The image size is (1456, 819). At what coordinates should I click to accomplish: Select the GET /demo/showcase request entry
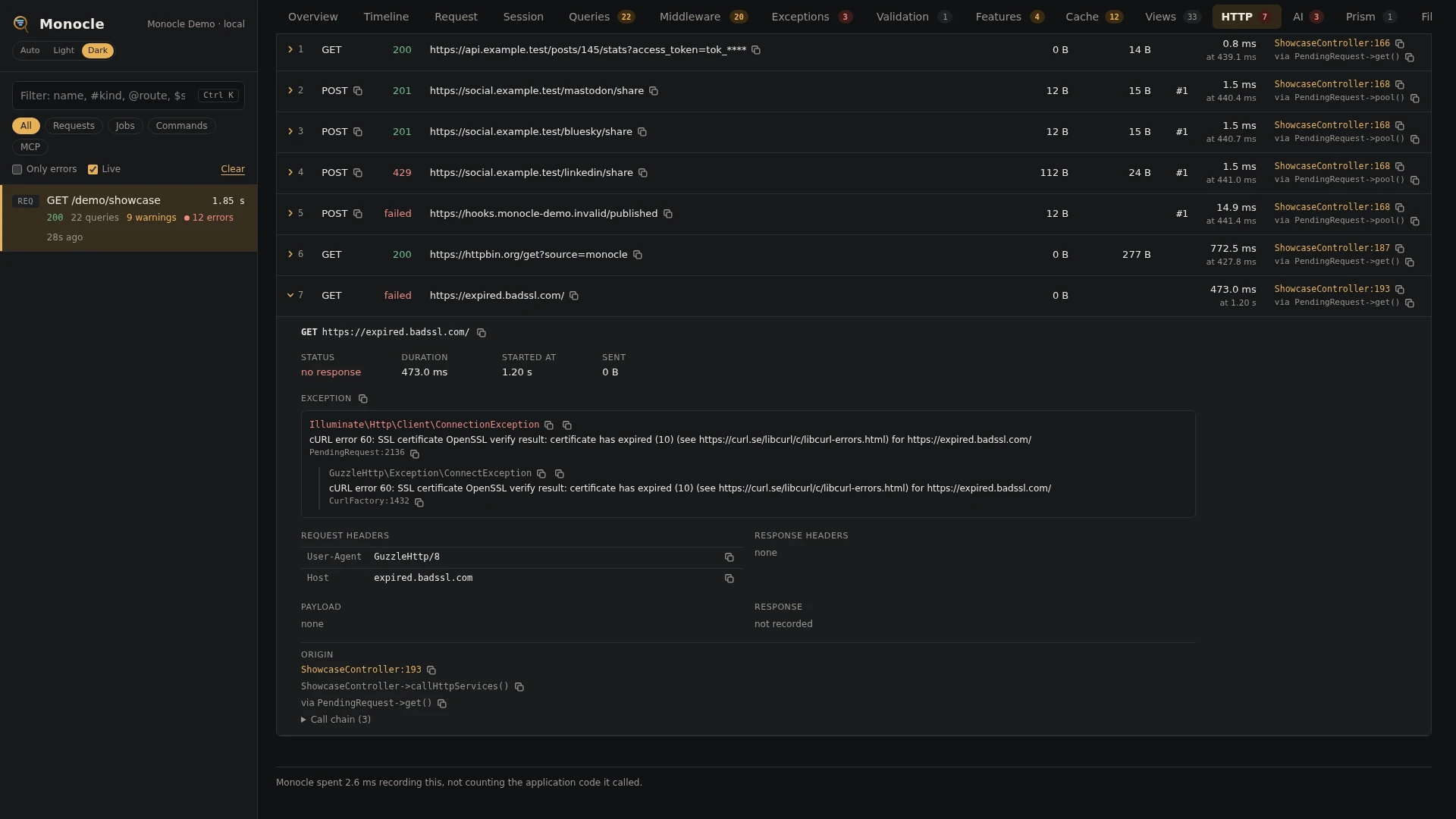[x=129, y=218]
